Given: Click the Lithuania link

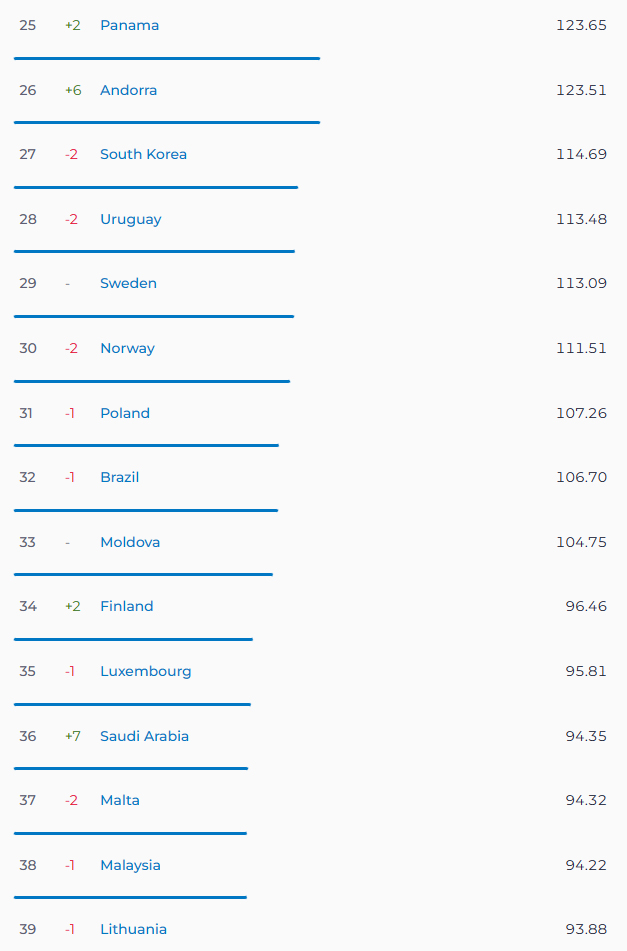Looking at the screenshot, I should click(133, 930).
